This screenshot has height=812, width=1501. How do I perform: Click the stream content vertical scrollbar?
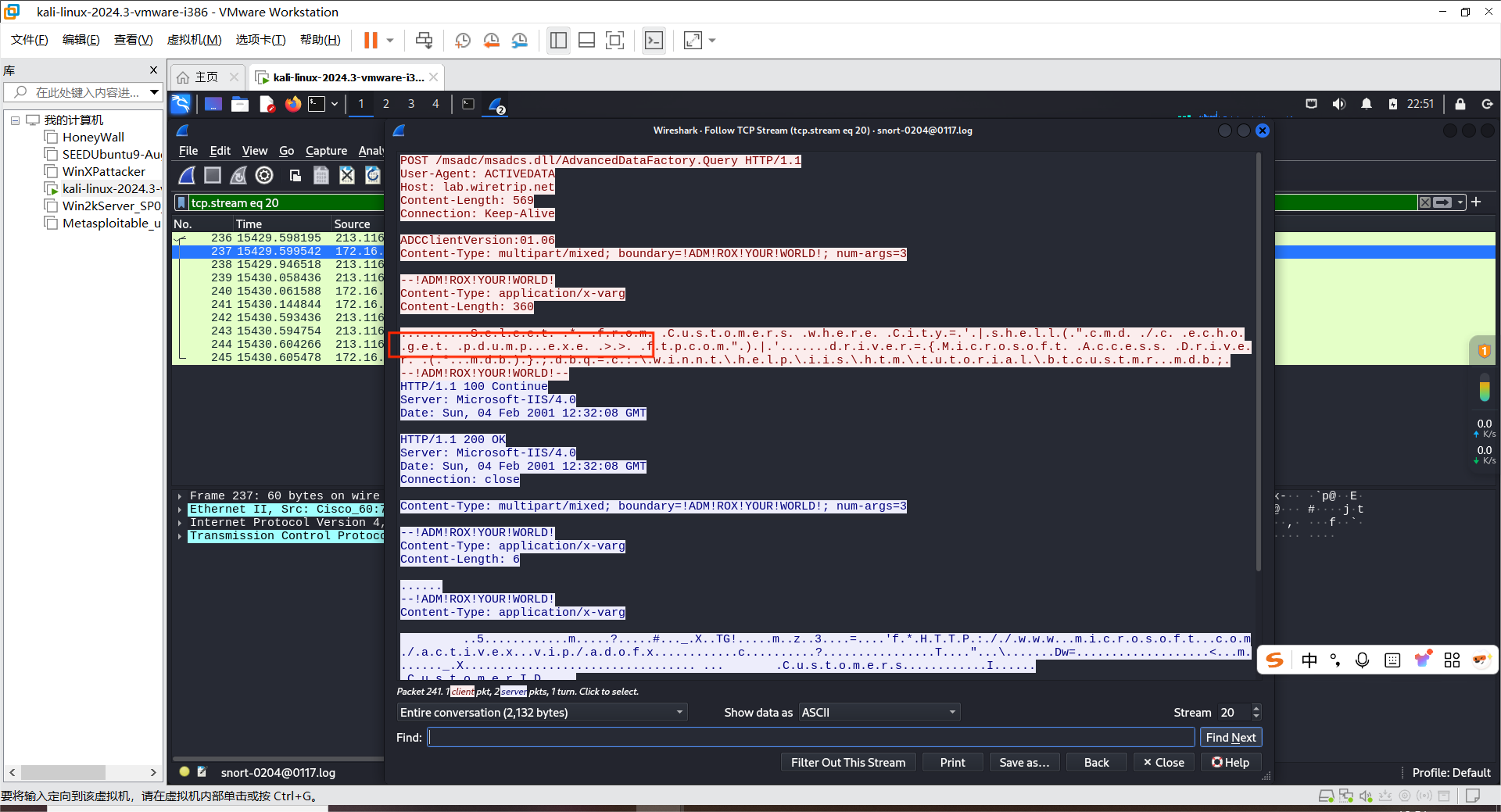pyautogui.click(x=1258, y=363)
